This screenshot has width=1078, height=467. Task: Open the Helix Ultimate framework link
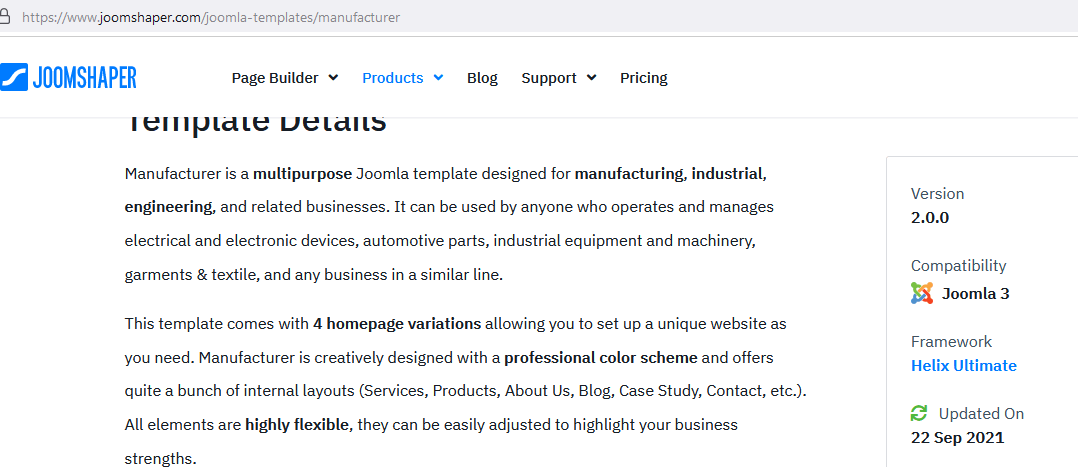pyautogui.click(x=963, y=365)
